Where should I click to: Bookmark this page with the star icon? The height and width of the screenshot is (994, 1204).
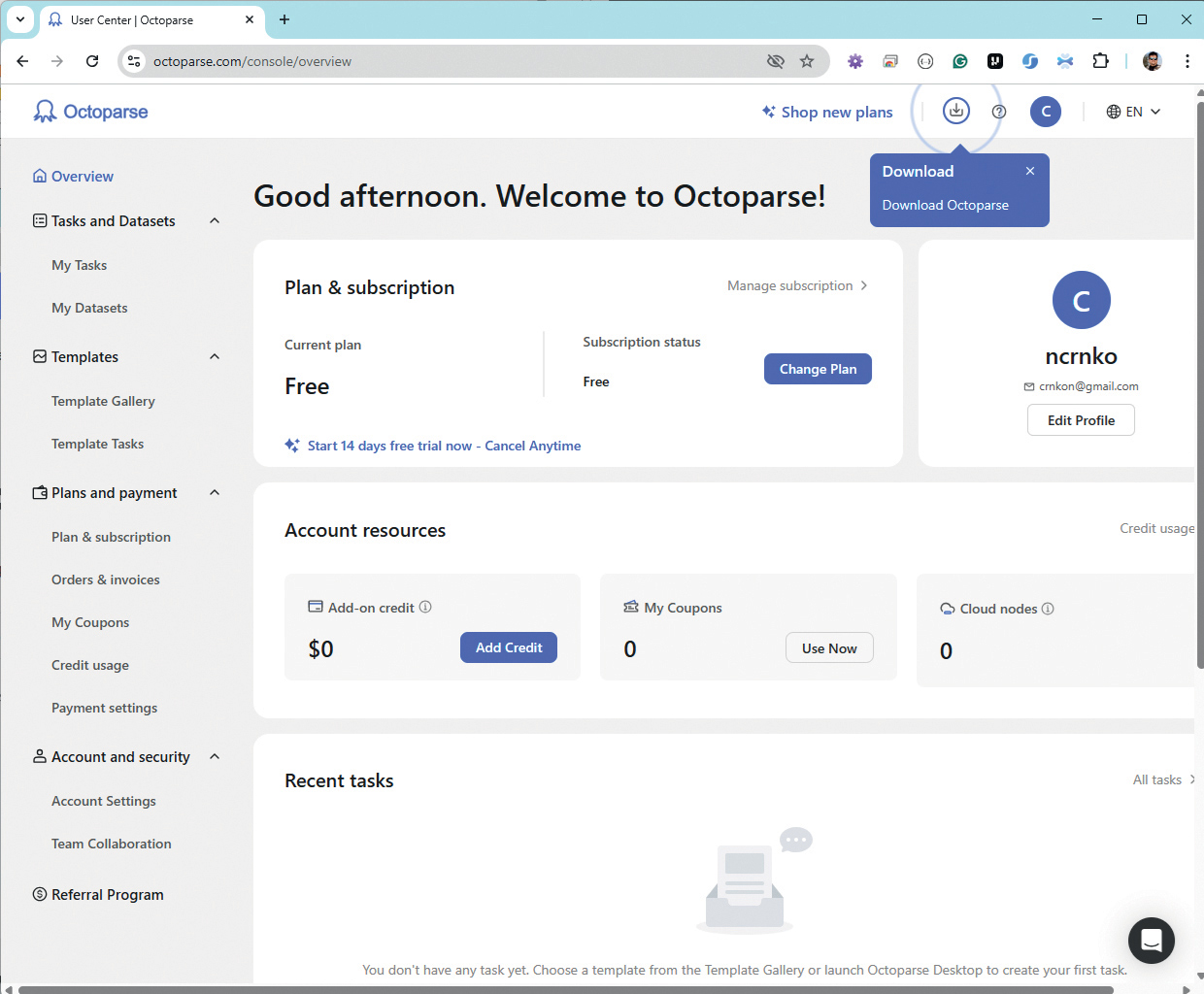pos(807,61)
